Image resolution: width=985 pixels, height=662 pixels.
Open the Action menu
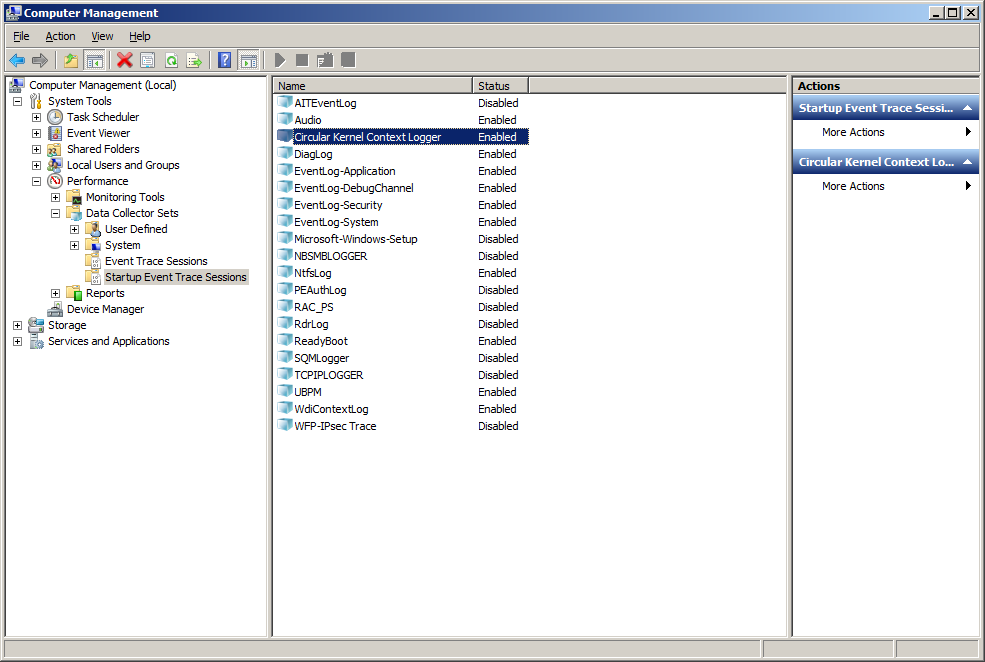[x=60, y=36]
